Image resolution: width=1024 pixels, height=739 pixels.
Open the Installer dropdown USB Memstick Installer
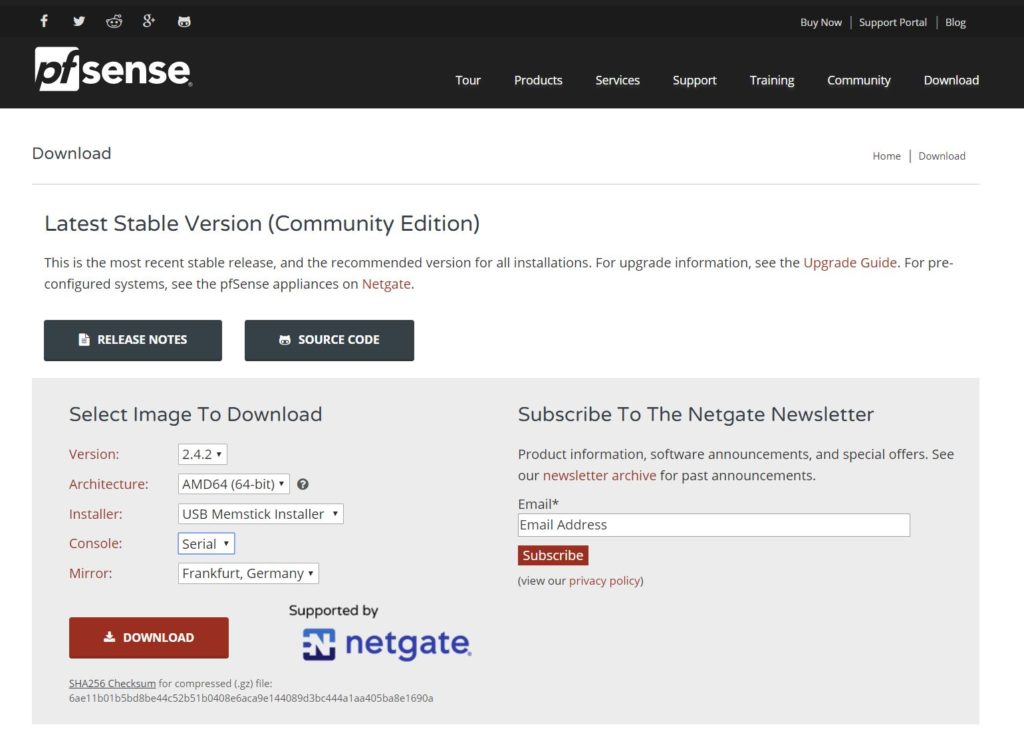[261, 514]
